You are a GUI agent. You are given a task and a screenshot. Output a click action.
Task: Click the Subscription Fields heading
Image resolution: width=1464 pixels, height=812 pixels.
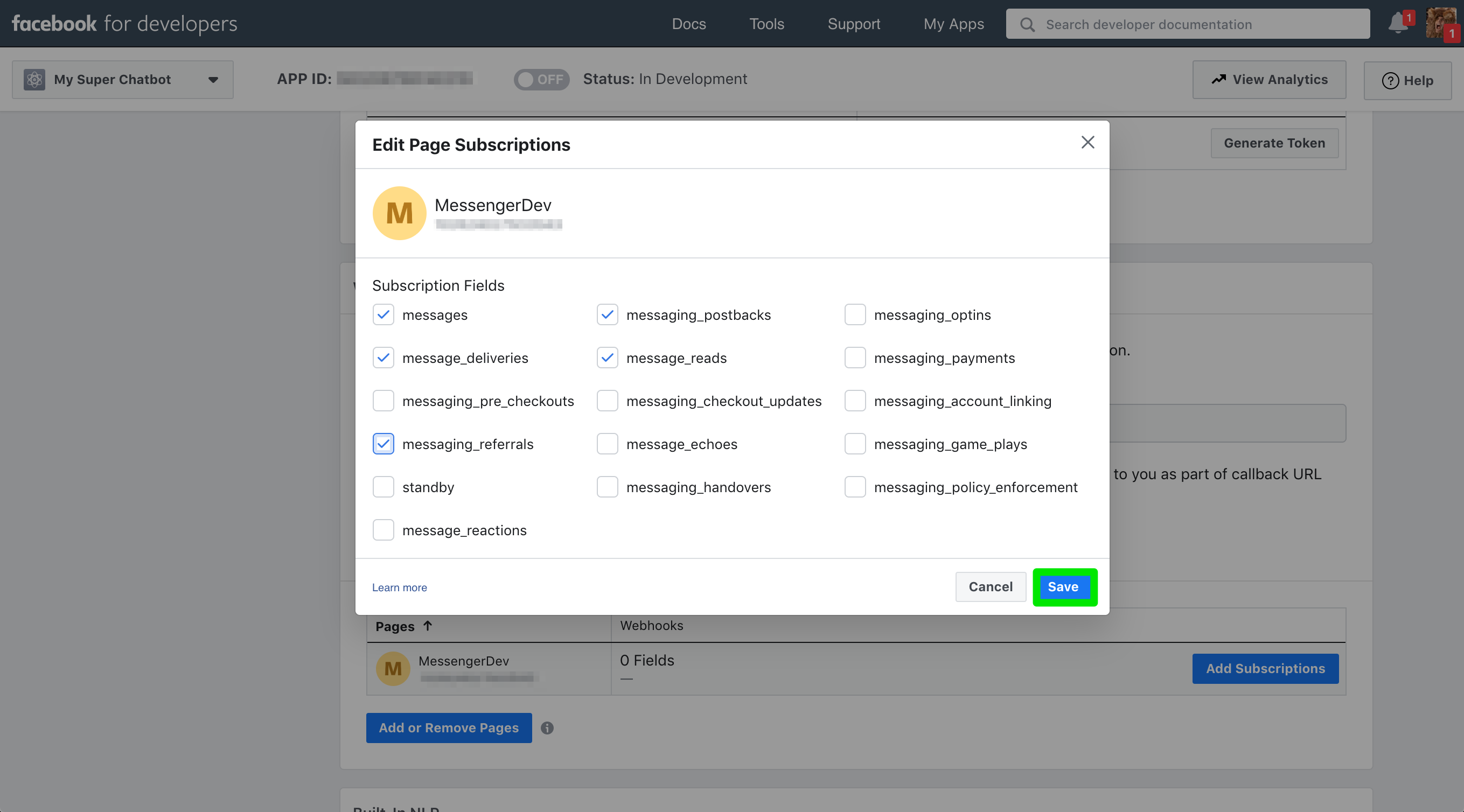tap(437, 285)
